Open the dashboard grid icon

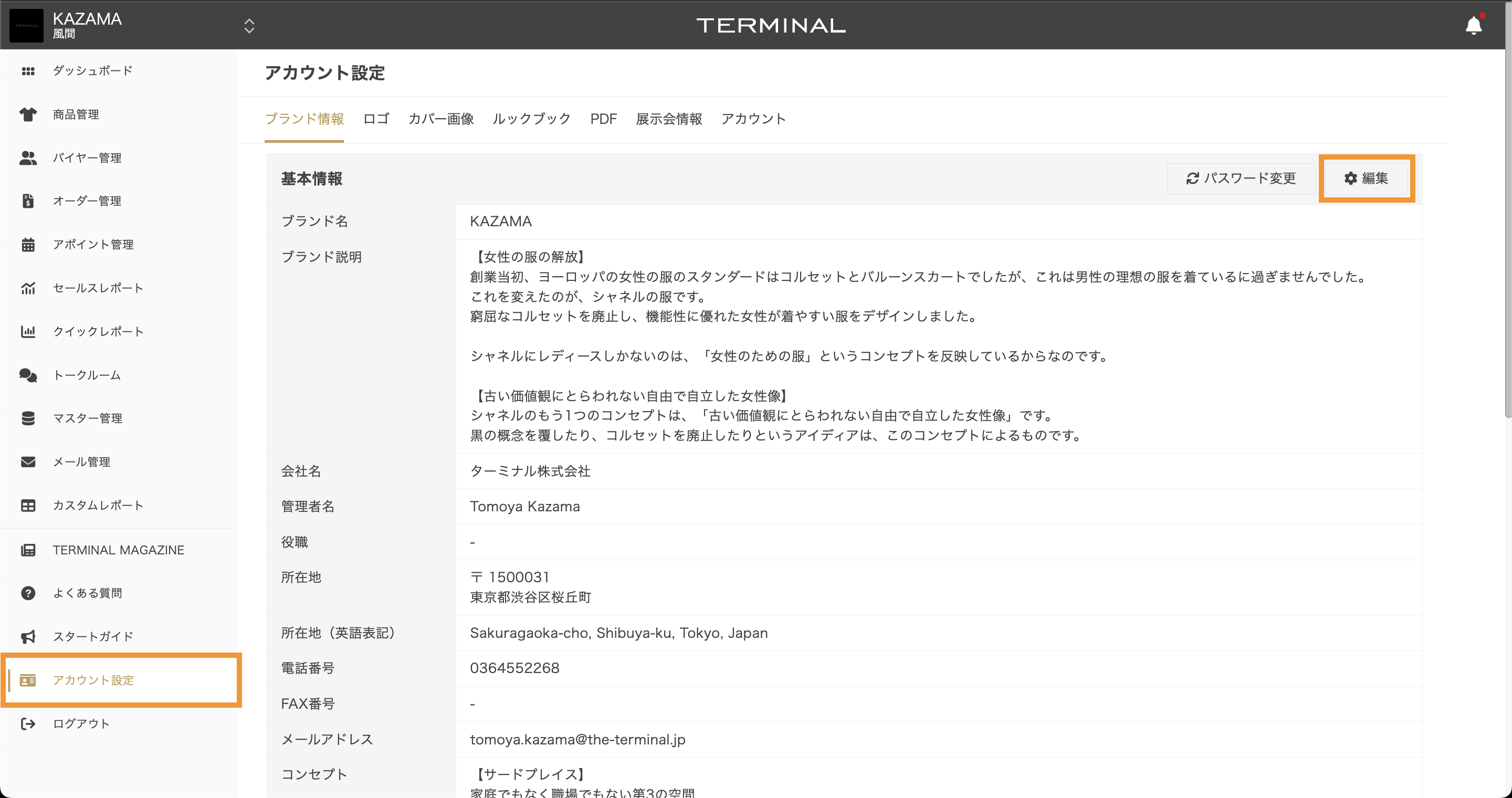(x=28, y=71)
